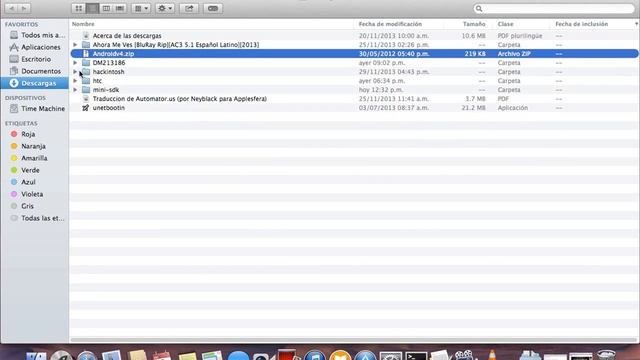
Task: Select the Amarilla tag in sidebar
Action: tap(29, 158)
